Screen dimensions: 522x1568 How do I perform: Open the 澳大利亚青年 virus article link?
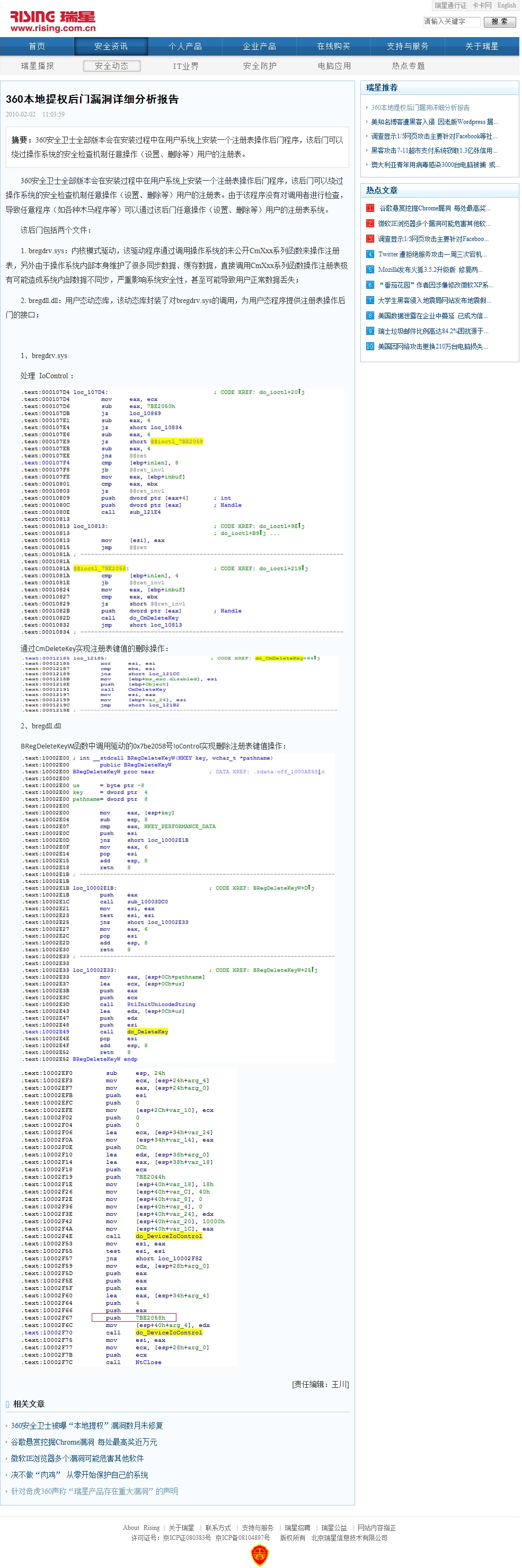coord(436,165)
